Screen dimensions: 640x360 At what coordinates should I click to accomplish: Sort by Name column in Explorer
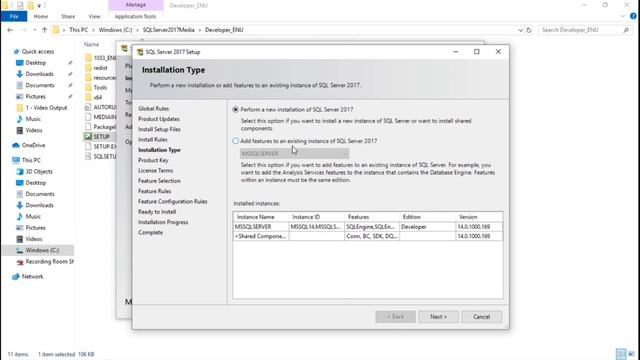coord(91,44)
